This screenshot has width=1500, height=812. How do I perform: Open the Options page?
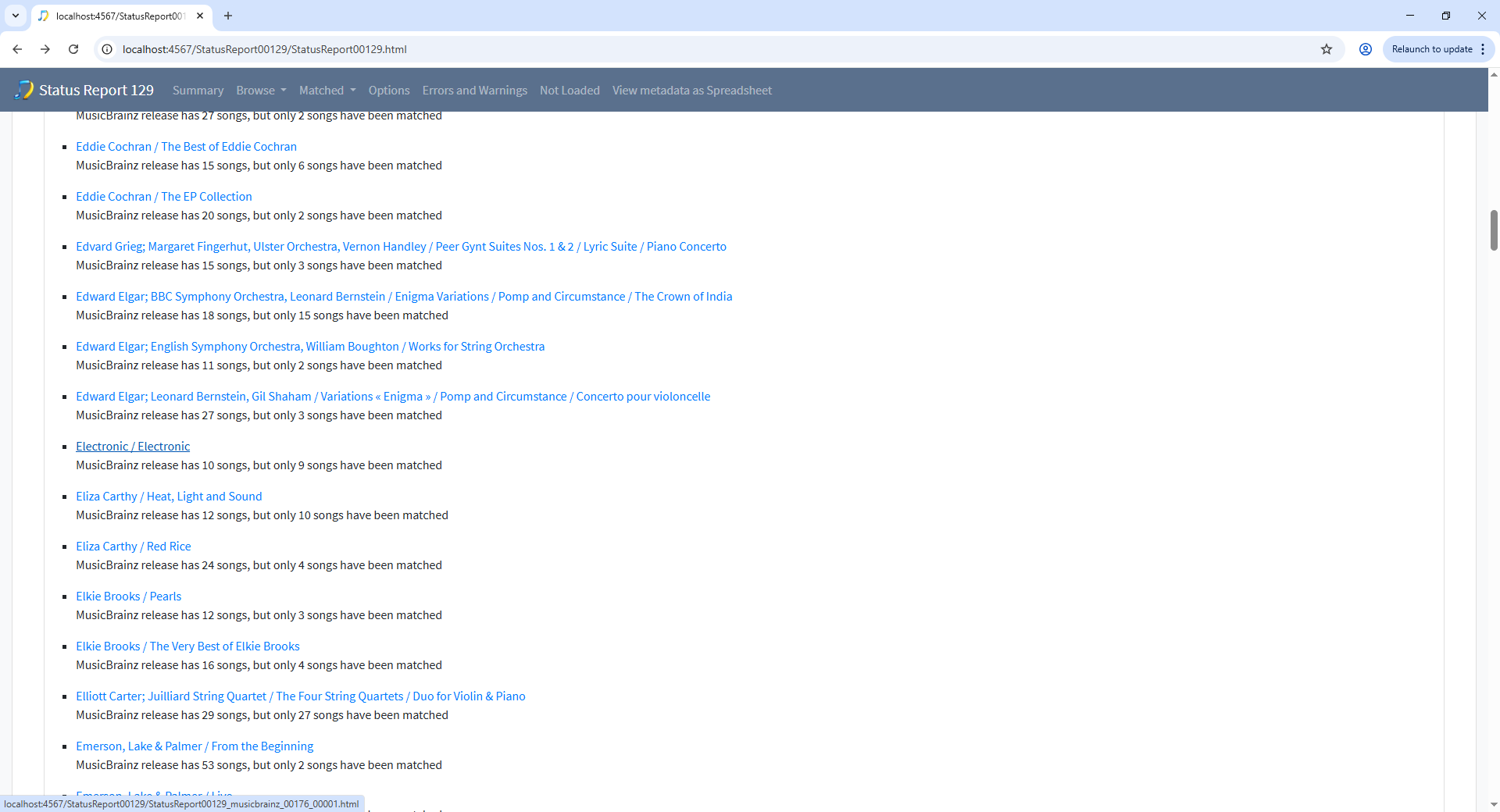(x=389, y=91)
